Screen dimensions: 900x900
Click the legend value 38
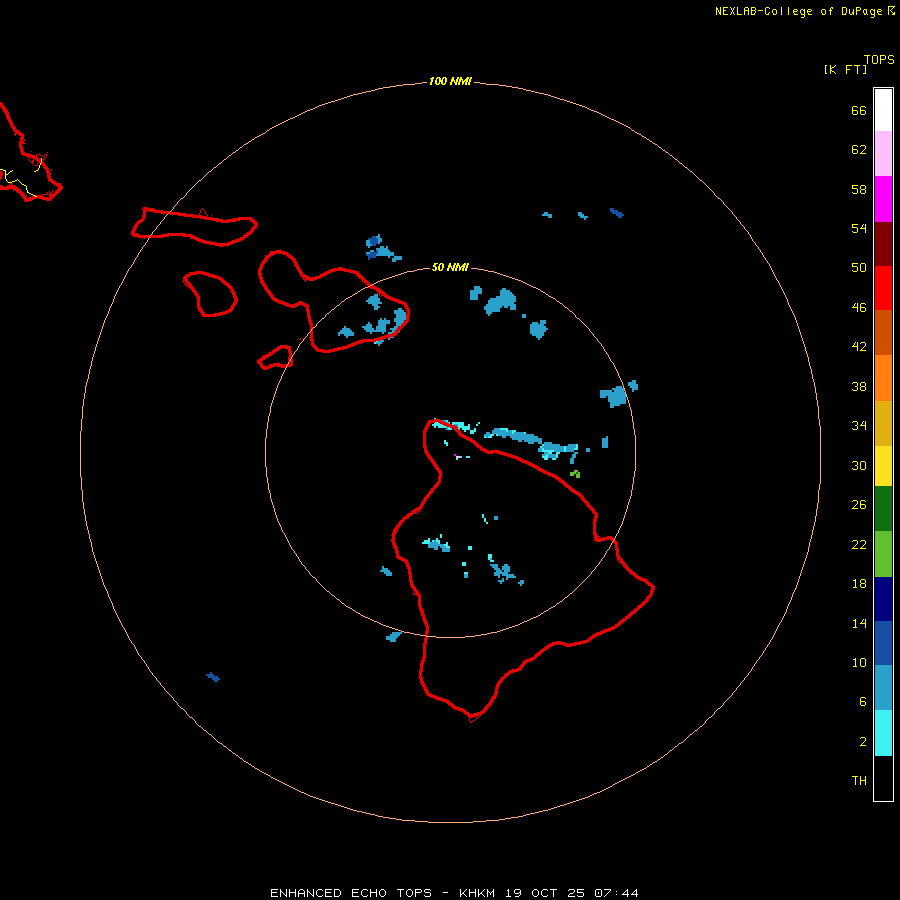pyautogui.click(x=859, y=387)
